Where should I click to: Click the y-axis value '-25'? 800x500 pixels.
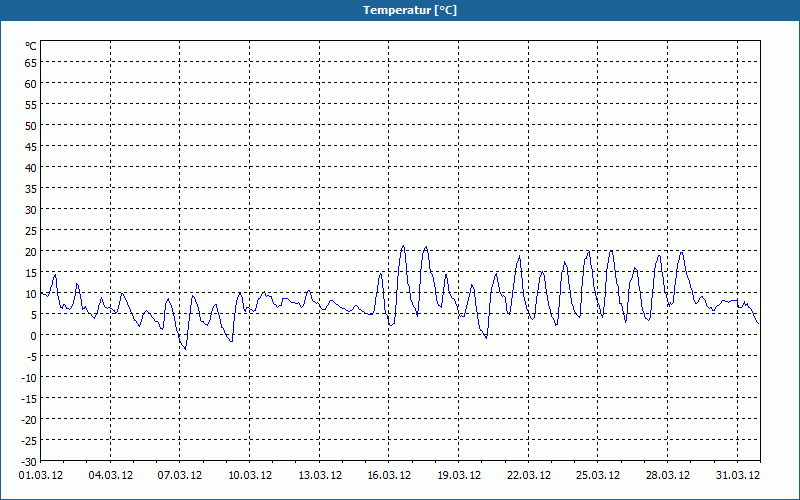coord(29,441)
